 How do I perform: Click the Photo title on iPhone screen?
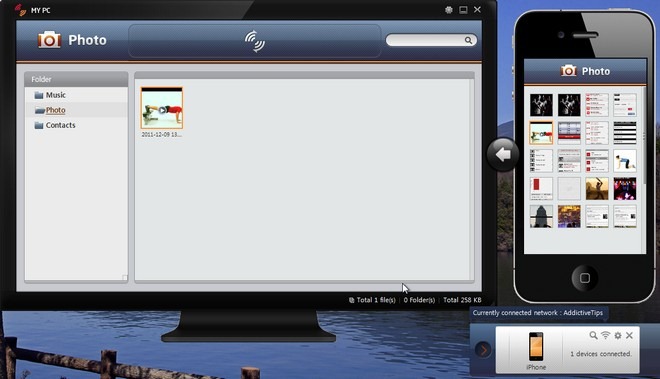point(596,71)
